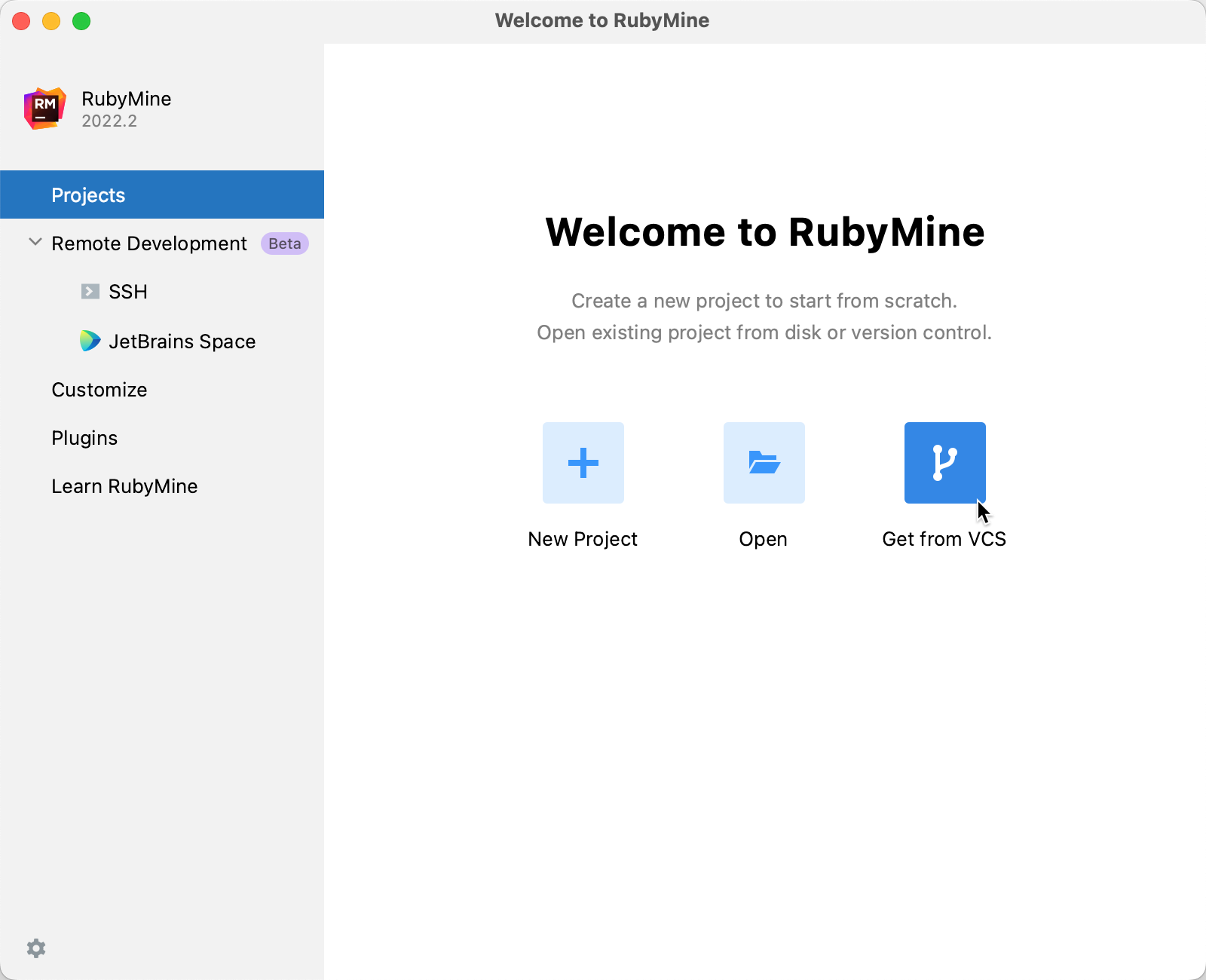Image resolution: width=1206 pixels, height=980 pixels.
Task: Click the green zoom traffic light button
Action: 80,21
